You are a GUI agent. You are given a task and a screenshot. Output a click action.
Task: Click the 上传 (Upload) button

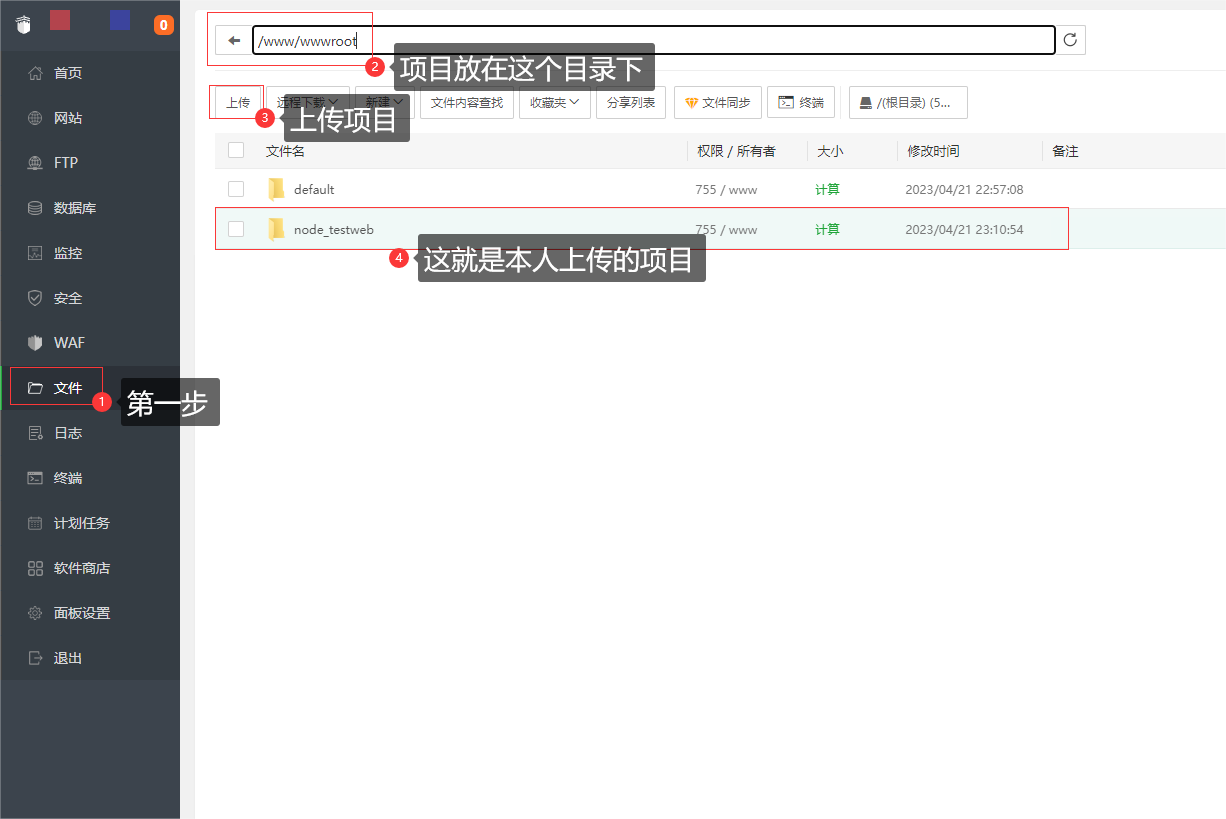pos(236,102)
